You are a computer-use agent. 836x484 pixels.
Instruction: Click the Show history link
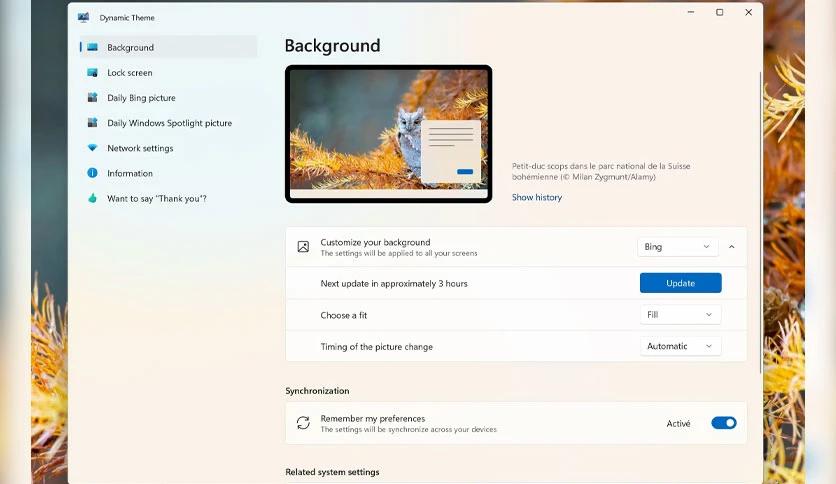pyautogui.click(x=537, y=197)
